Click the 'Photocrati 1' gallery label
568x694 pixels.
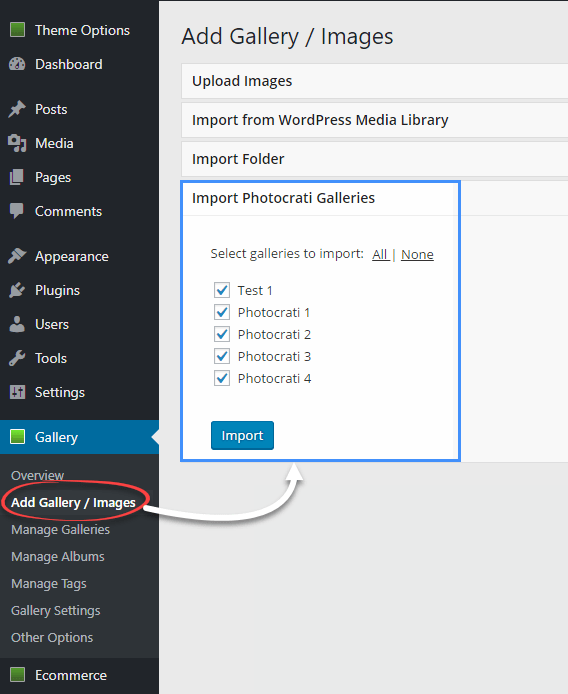tap(274, 312)
